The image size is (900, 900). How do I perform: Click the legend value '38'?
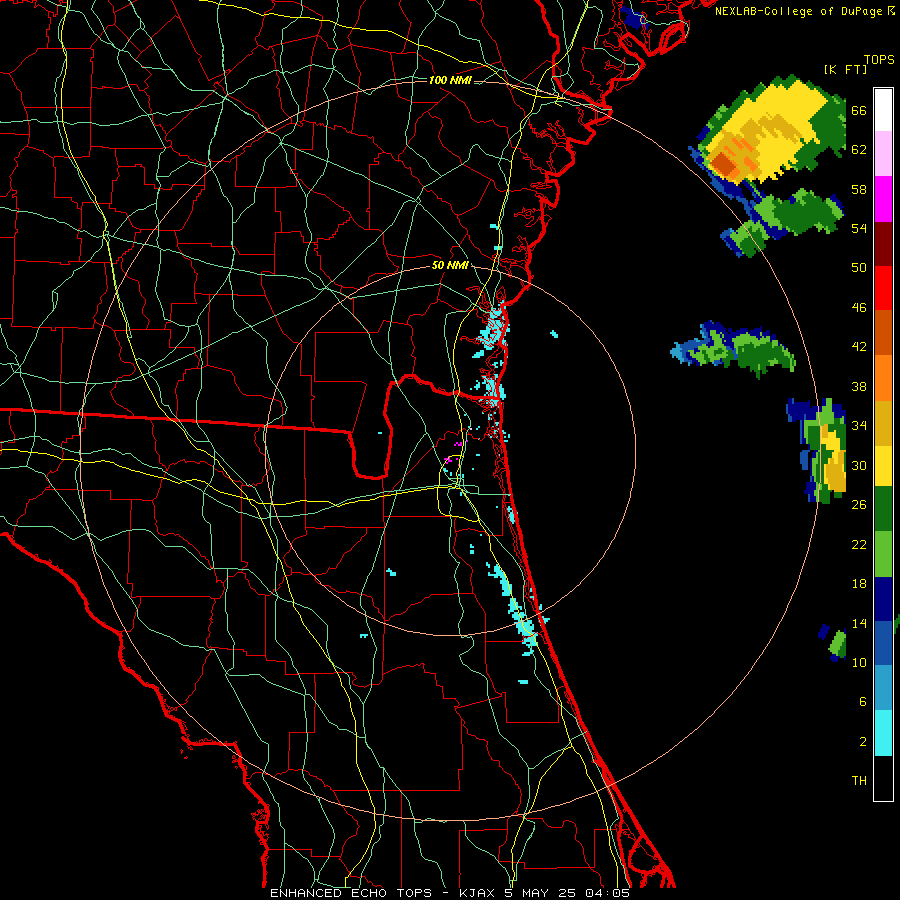tap(859, 386)
